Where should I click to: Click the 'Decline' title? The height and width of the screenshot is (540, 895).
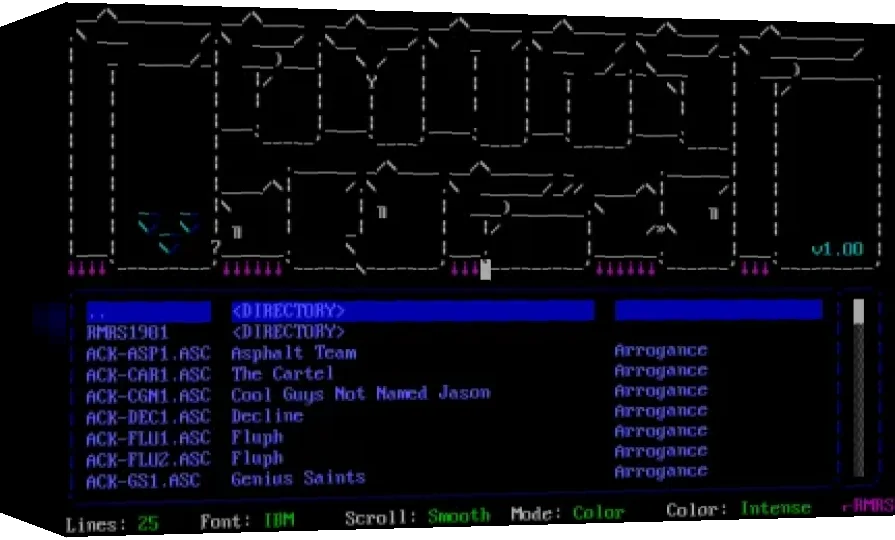[267, 416]
